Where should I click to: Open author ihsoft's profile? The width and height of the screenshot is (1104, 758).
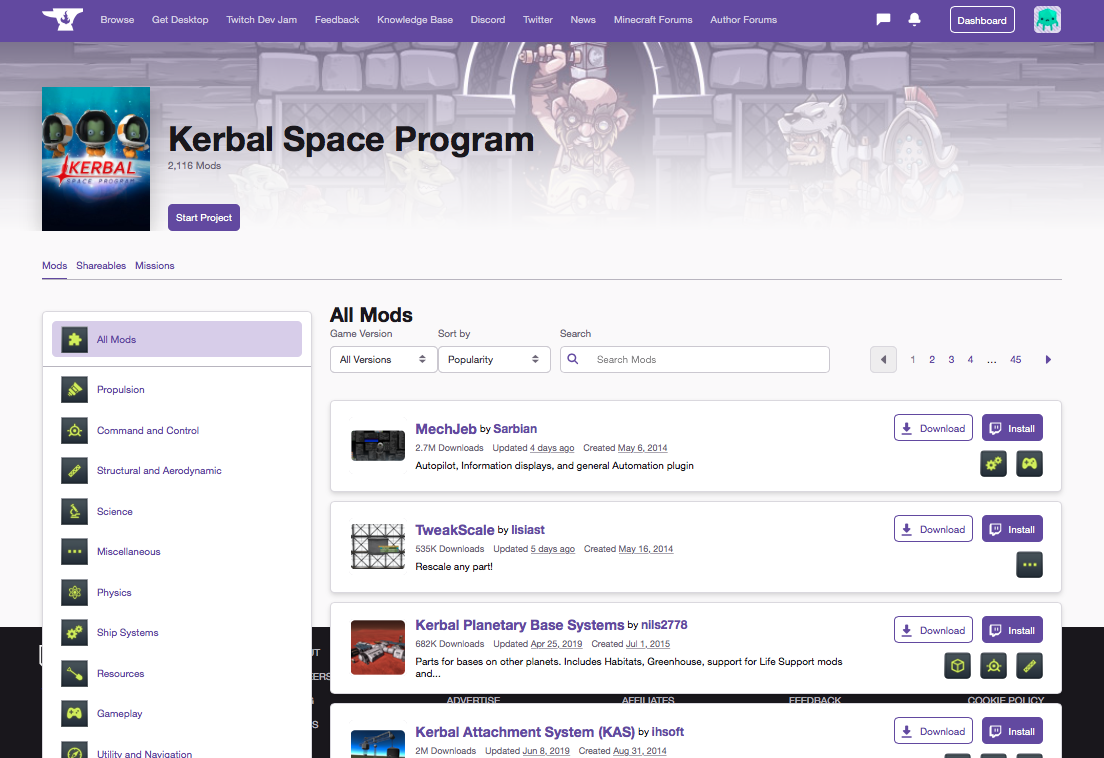click(667, 732)
